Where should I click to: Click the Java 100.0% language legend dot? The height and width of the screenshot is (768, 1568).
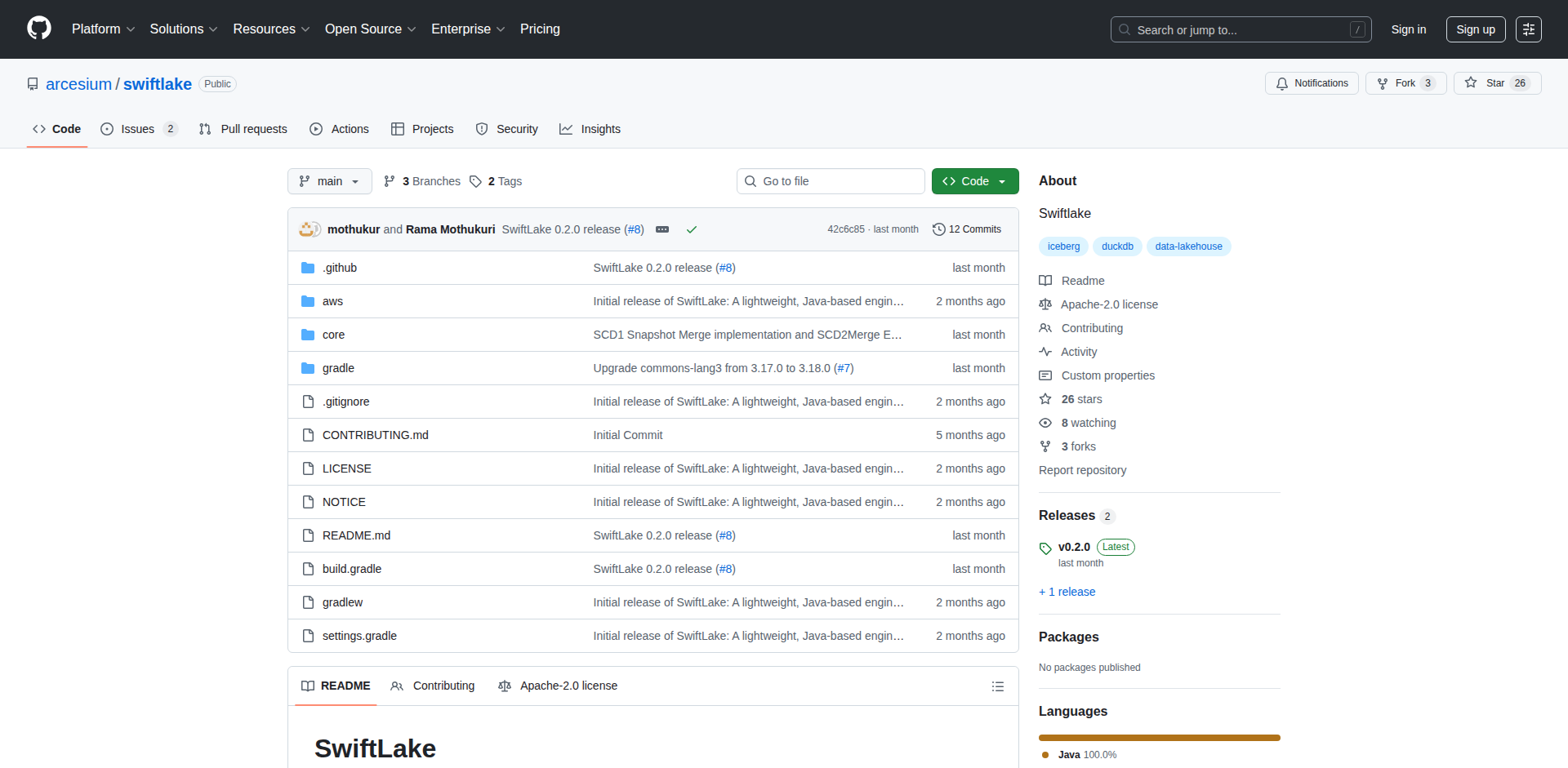[x=1045, y=755]
